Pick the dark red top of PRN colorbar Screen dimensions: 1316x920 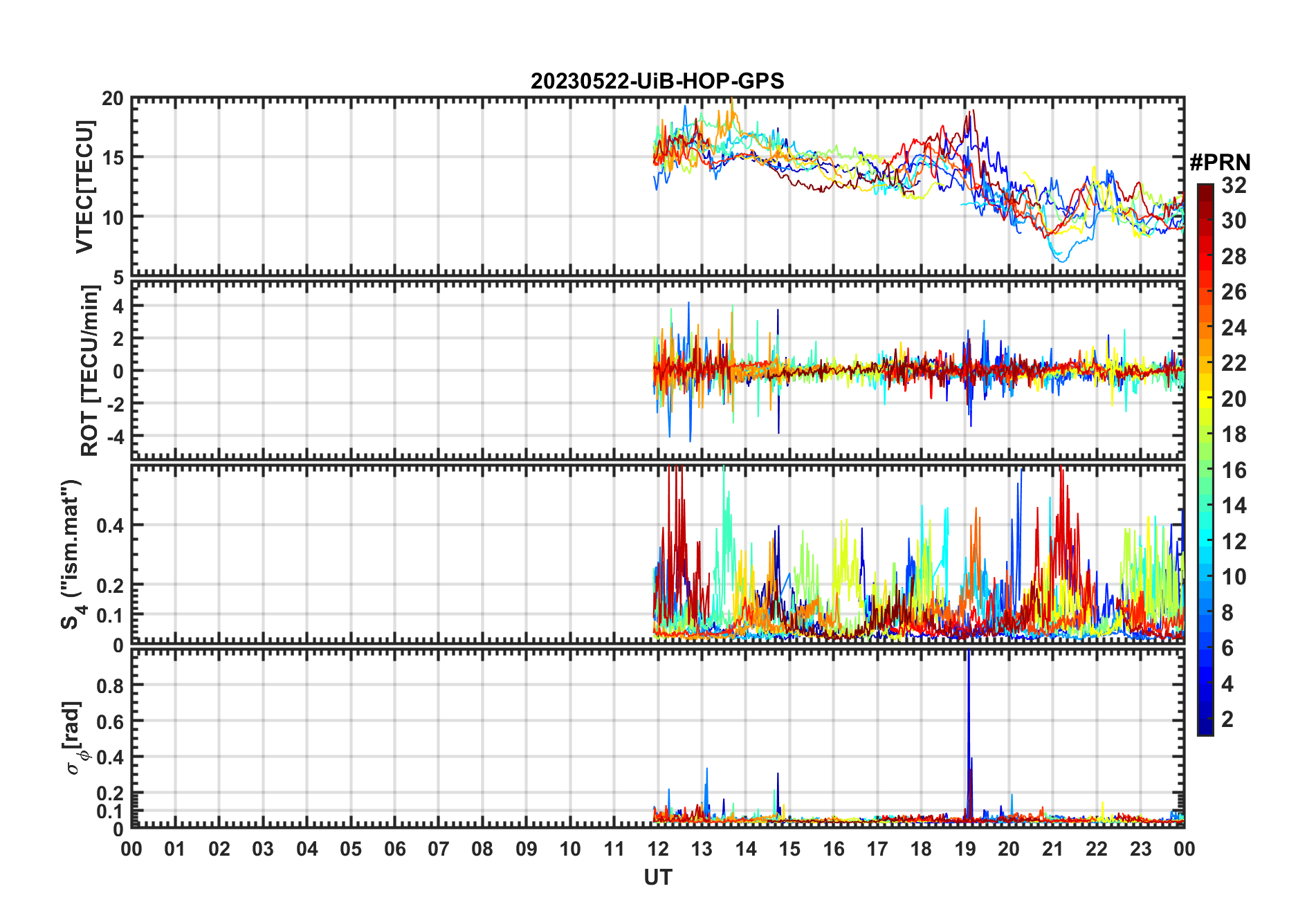pos(1205,189)
